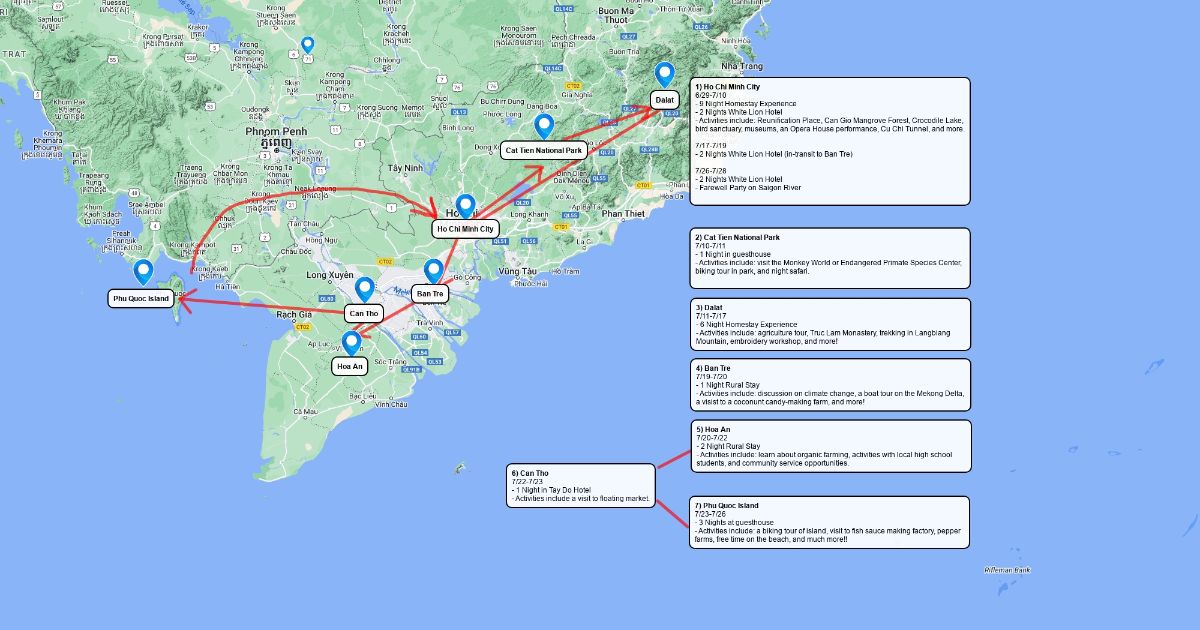1200x630 pixels.
Task: Click the Phan Thiet city name
Action: (625, 213)
